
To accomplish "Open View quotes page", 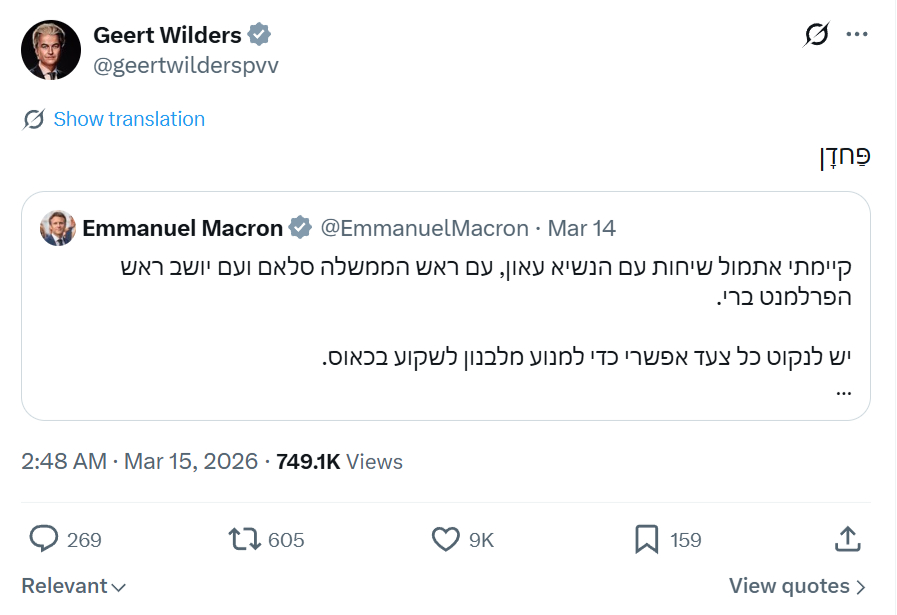I will pyautogui.click(x=797, y=586).
